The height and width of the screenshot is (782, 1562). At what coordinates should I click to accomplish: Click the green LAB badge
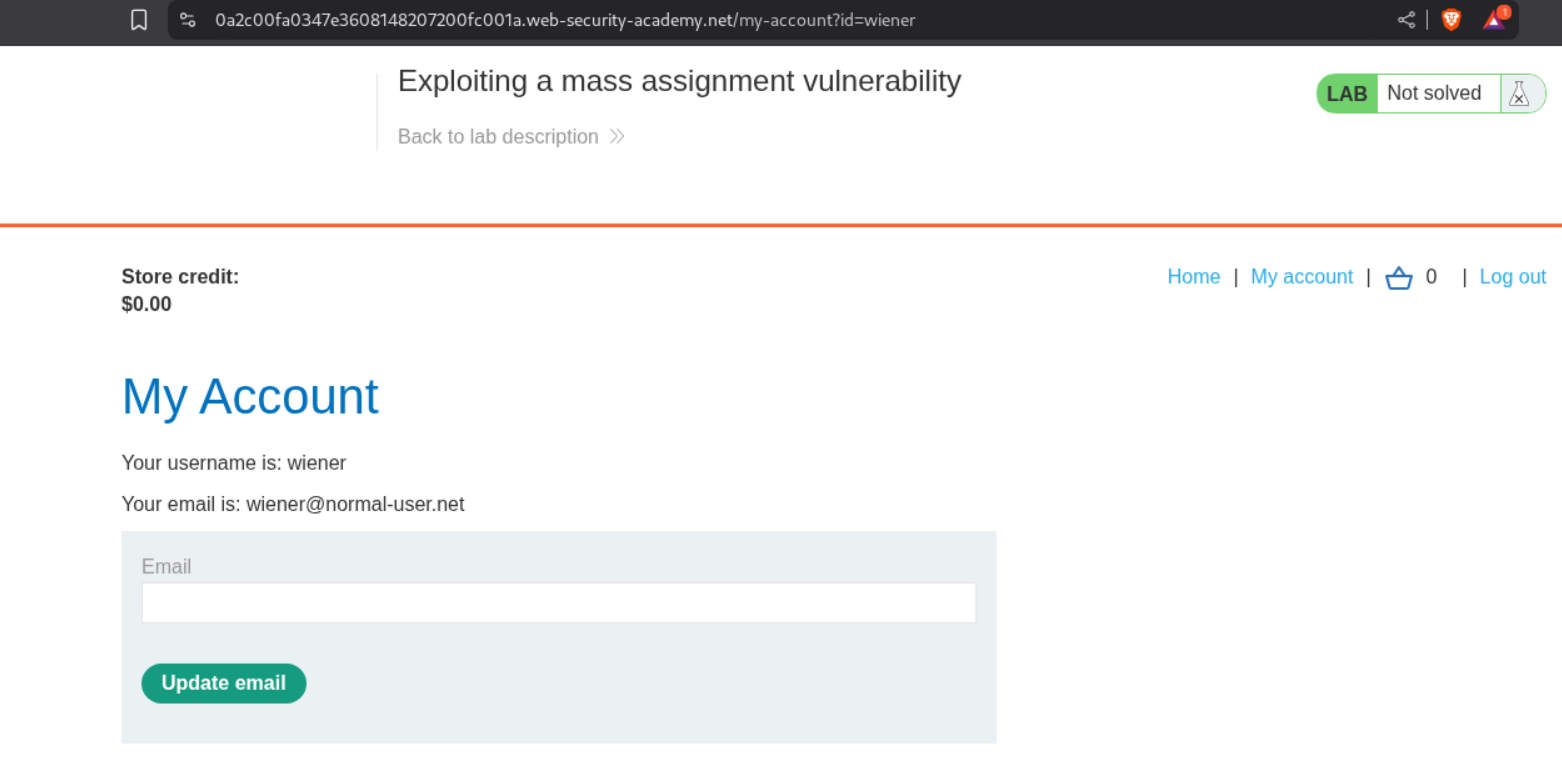click(1346, 94)
